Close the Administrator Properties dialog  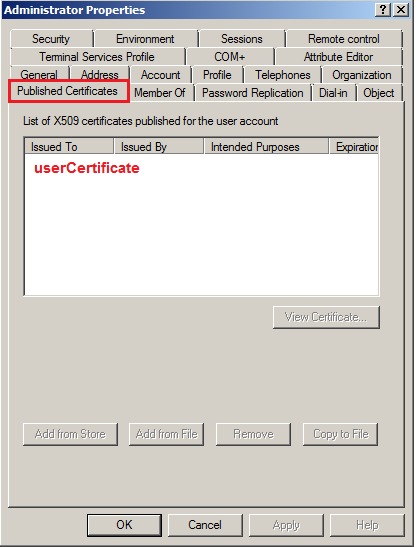coord(401,10)
